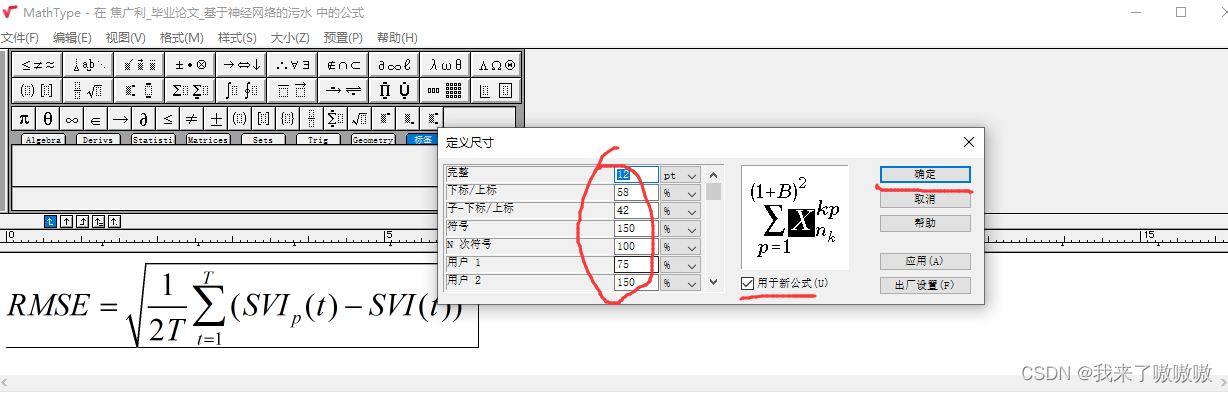
Task: Switch to the Trig tab
Action: 318,140
